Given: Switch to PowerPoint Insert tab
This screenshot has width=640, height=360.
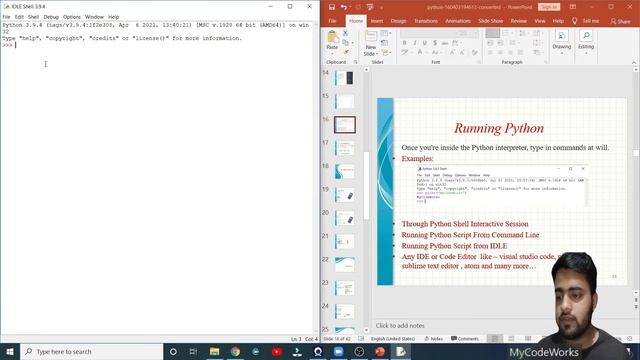Looking at the screenshot, I should coord(377,21).
